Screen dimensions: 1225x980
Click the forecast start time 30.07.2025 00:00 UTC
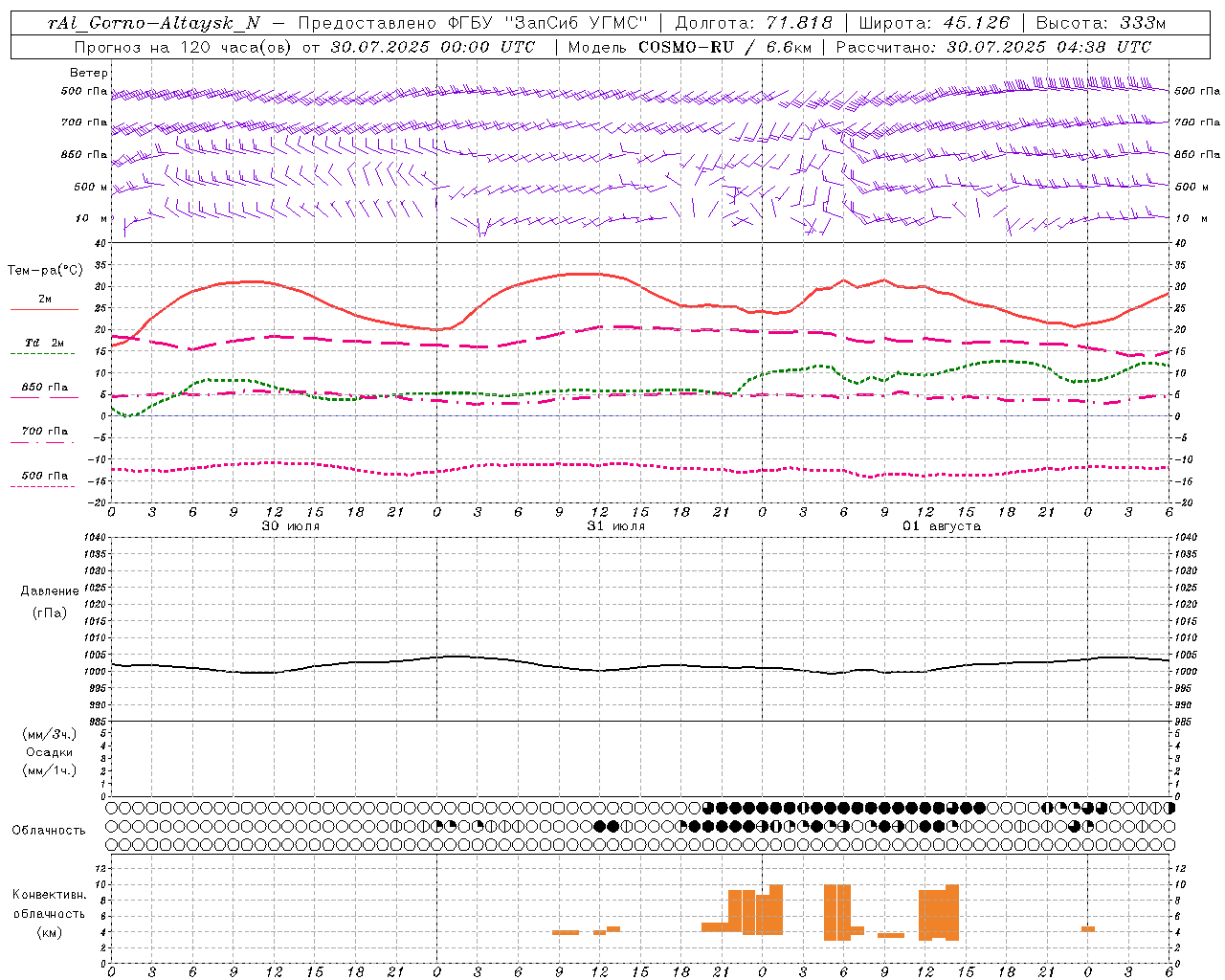(433, 47)
